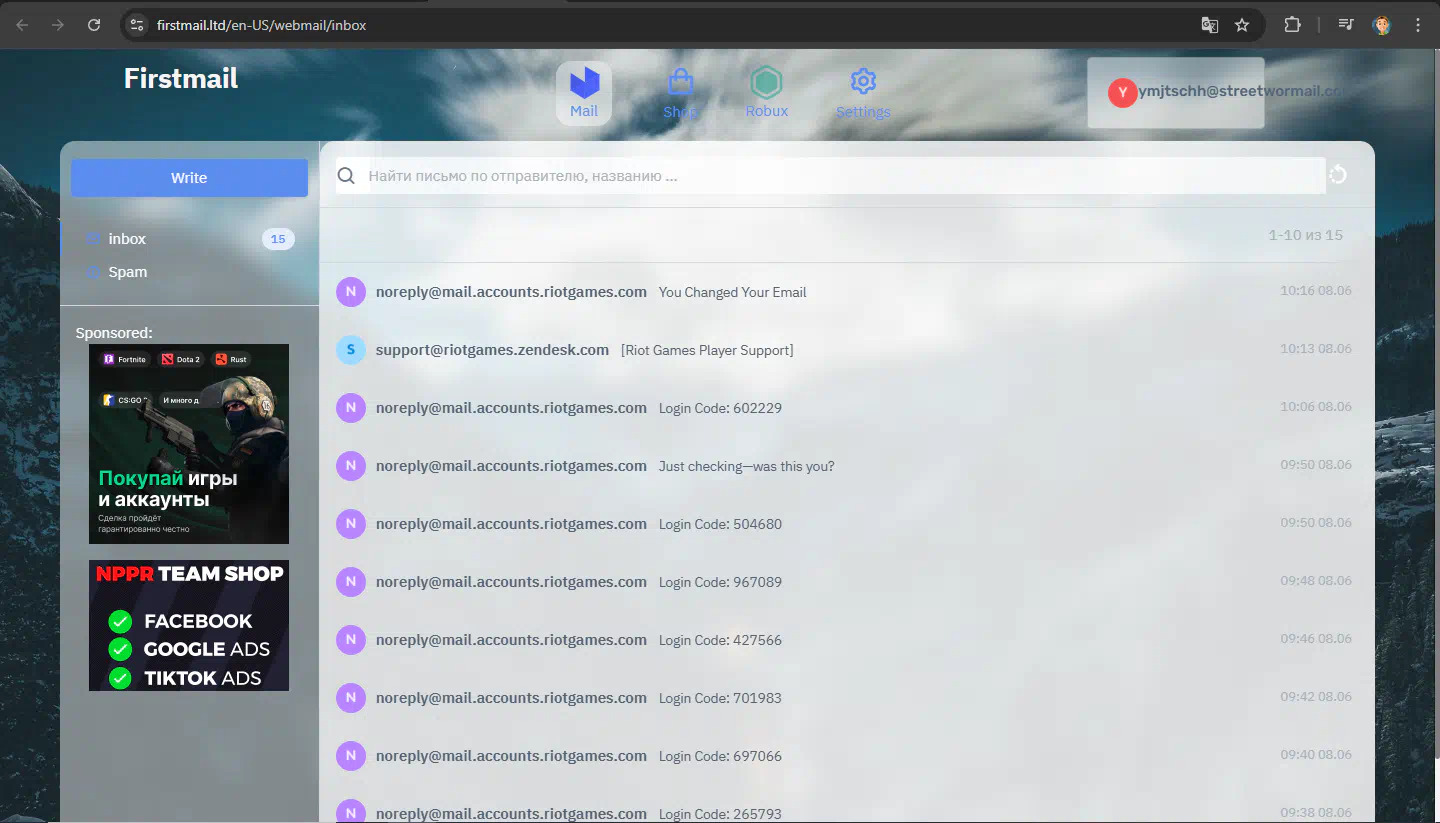Image resolution: width=1440 pixels, height=823 pixels.
Task: Open the Mail section icon
Action: [584, 82]
